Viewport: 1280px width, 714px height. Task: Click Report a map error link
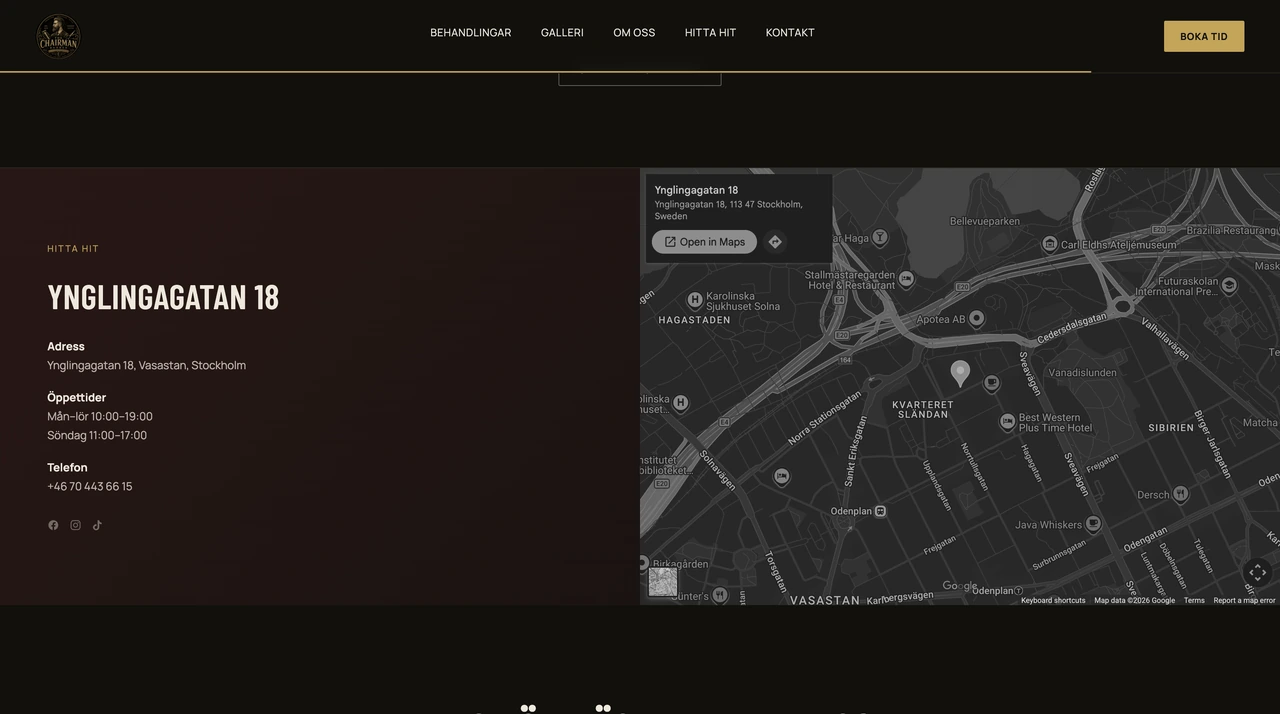tap(1244, 600)
